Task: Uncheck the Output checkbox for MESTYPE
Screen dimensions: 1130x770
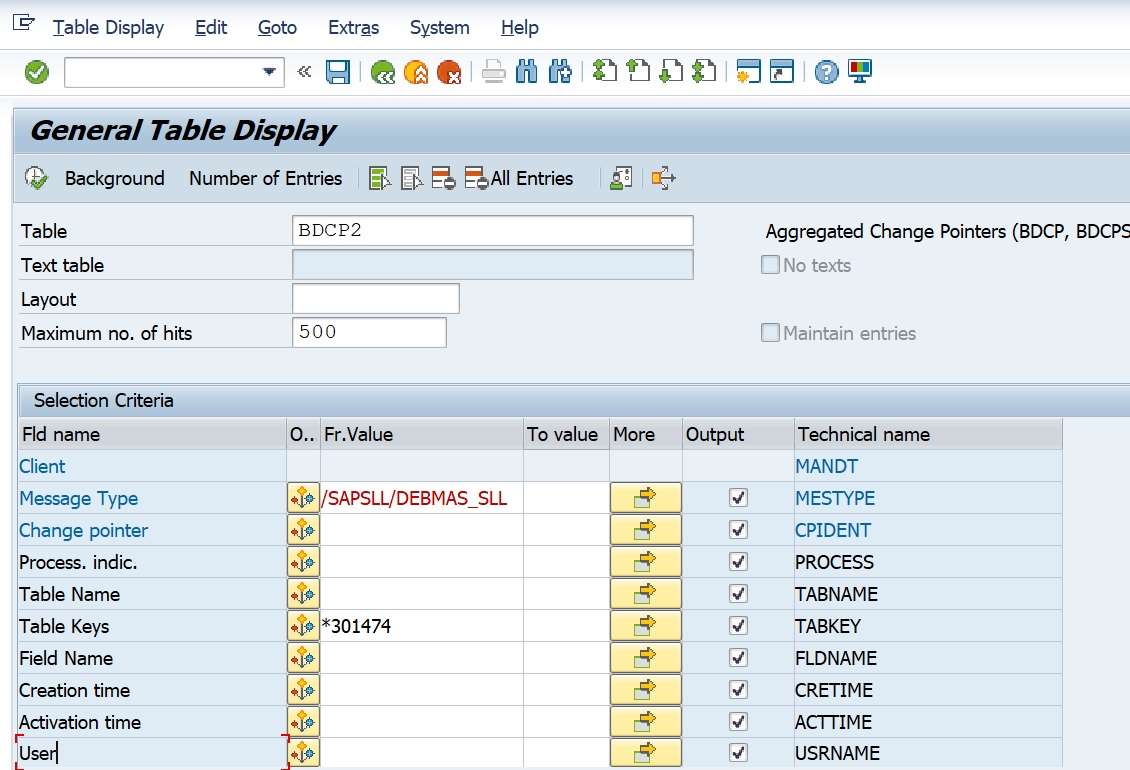Action: [739, 497]
